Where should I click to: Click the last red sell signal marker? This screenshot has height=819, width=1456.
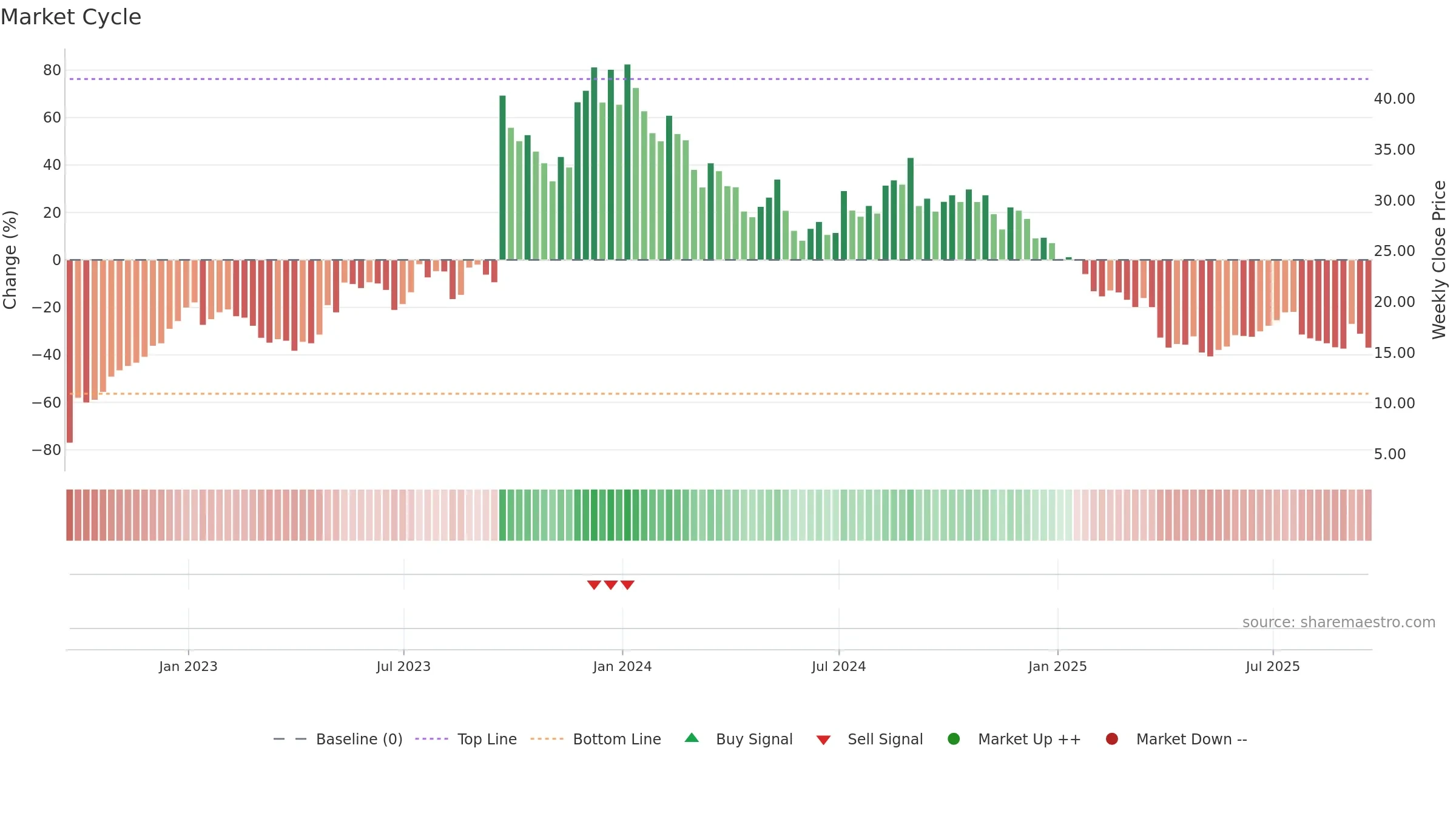pyautogui.click(x=627, y=585)
